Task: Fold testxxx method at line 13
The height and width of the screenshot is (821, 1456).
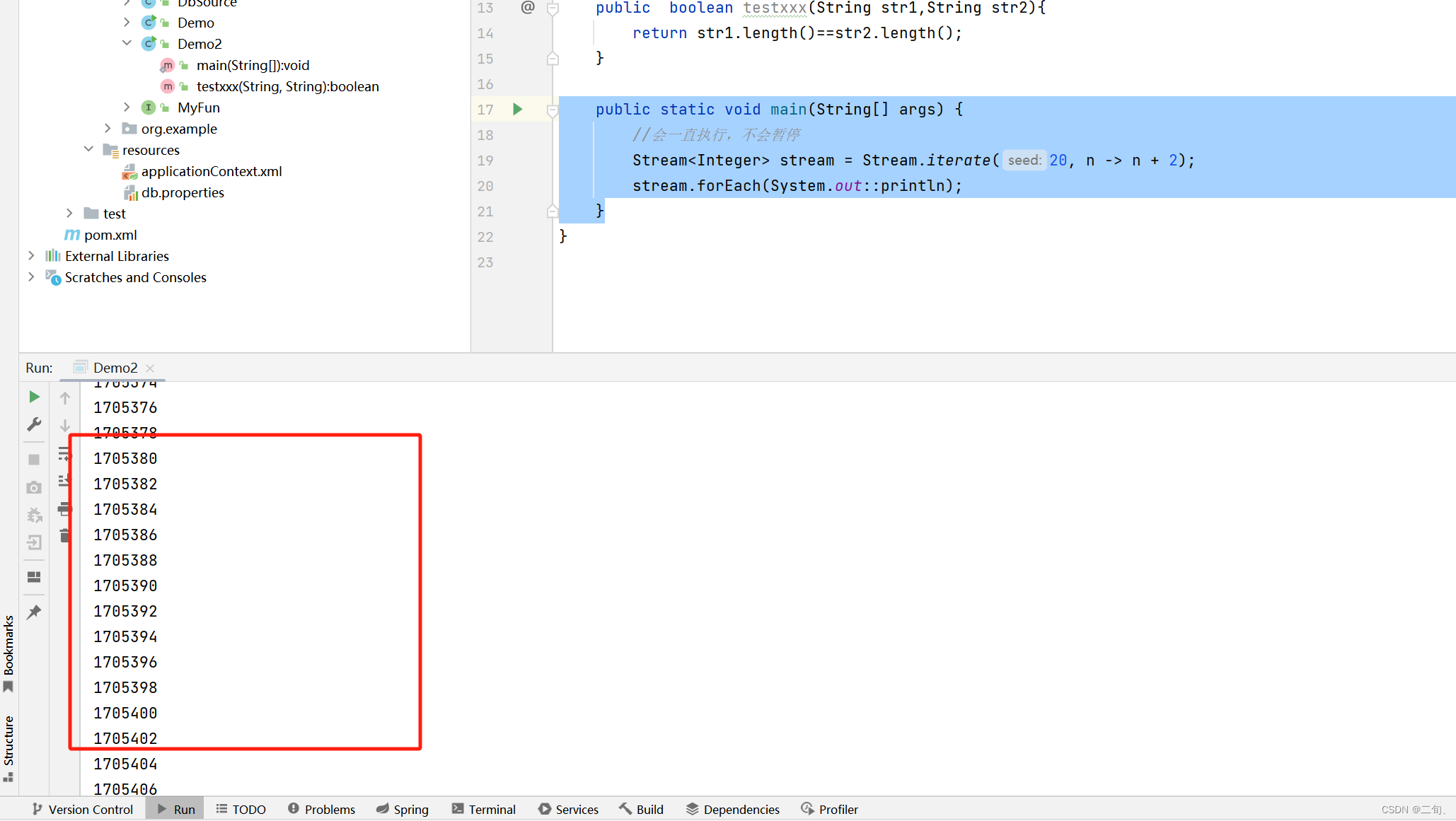Action: (553, 8)
